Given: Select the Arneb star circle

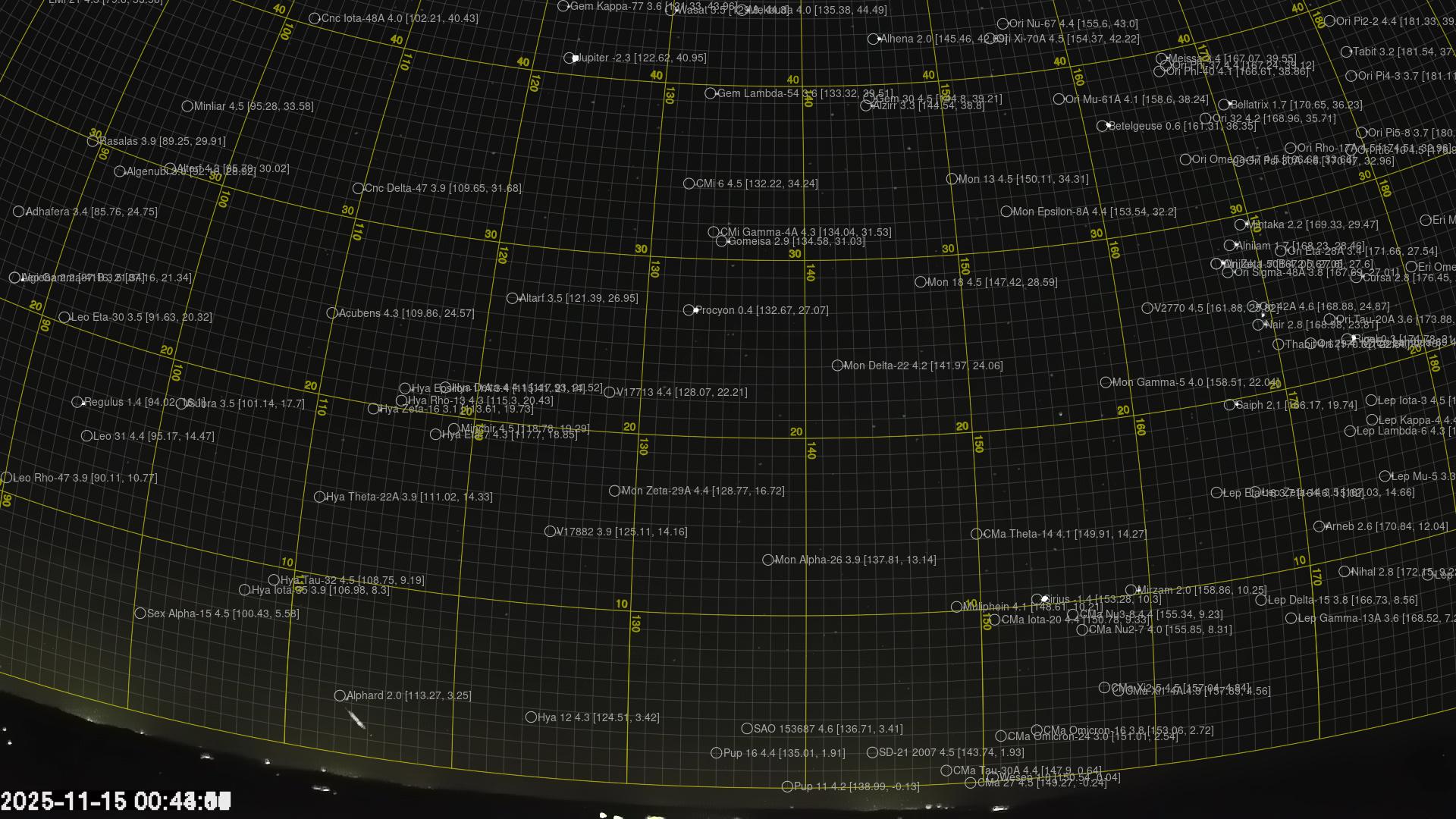Looking at the screenshot, I should coord(1319,527).
